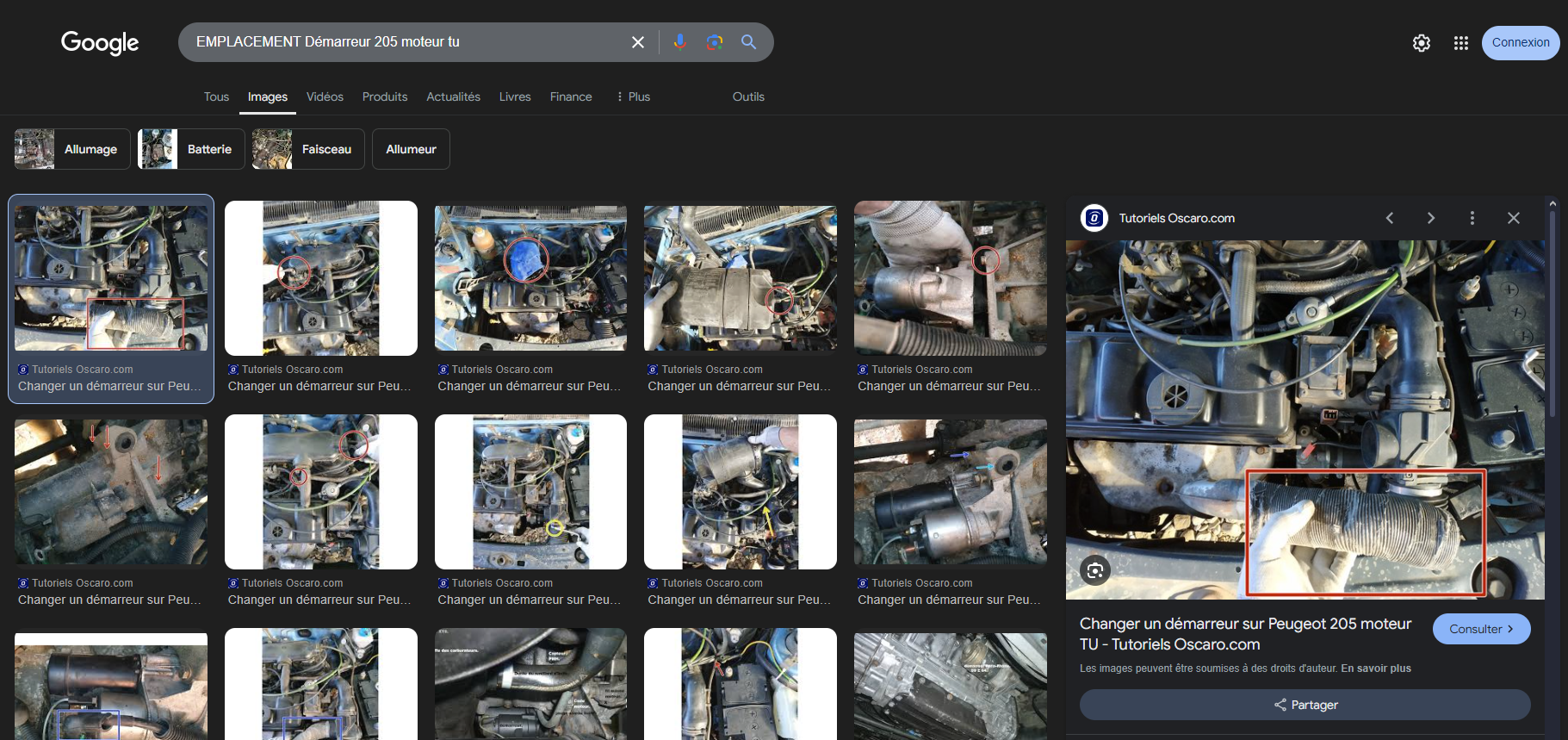
Task: Switch to the Livres tab
Action: click(515, 96)
